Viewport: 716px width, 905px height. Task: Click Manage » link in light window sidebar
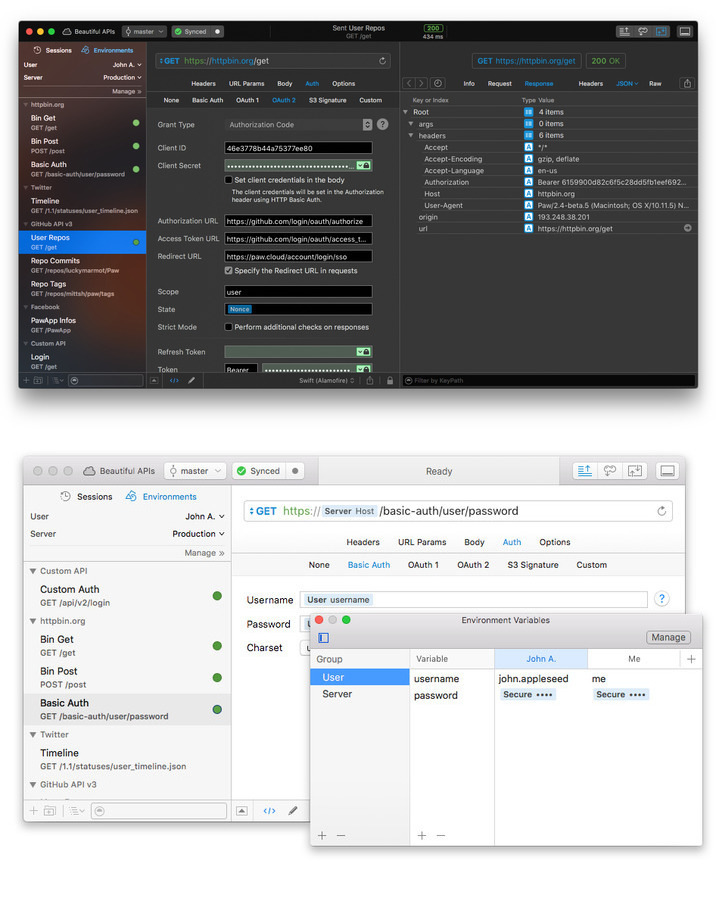click(204, 552)
